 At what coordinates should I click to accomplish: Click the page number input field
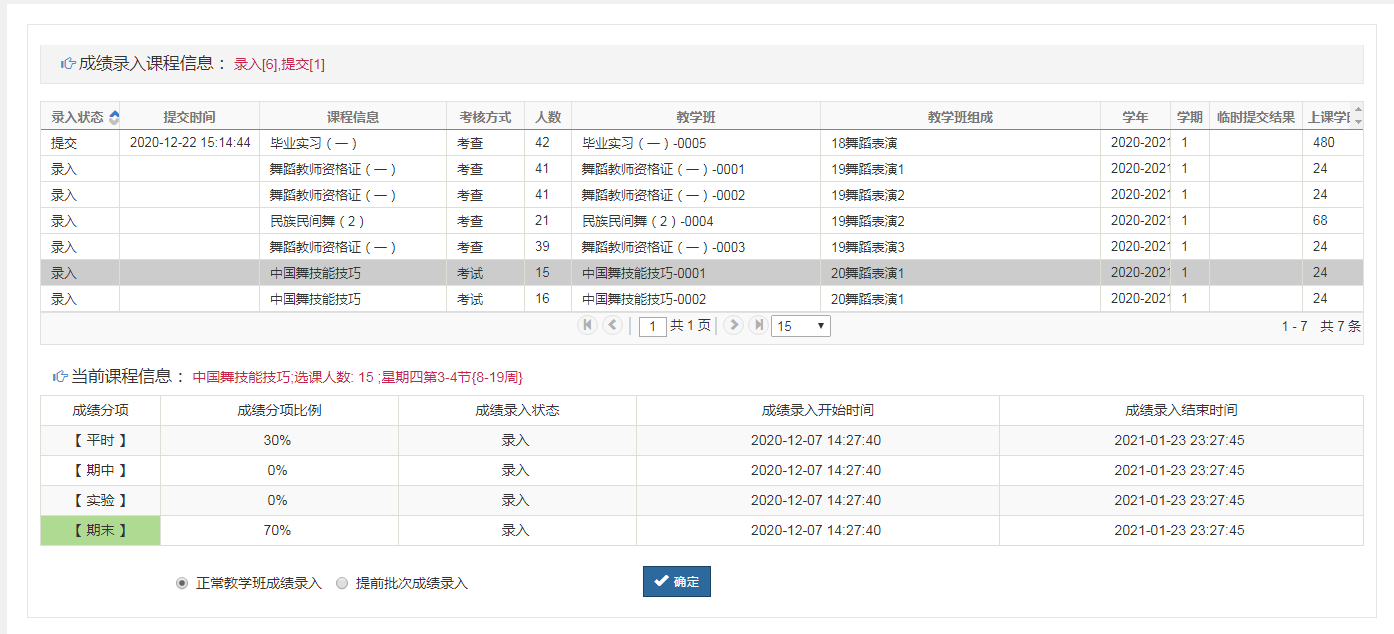[x=652, y=326]
